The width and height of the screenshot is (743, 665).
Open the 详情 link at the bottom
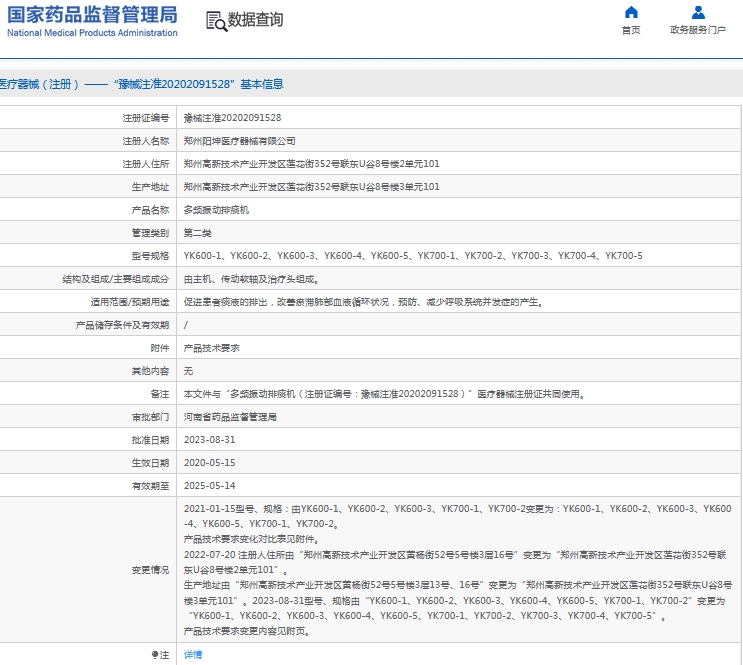[193, 655]
